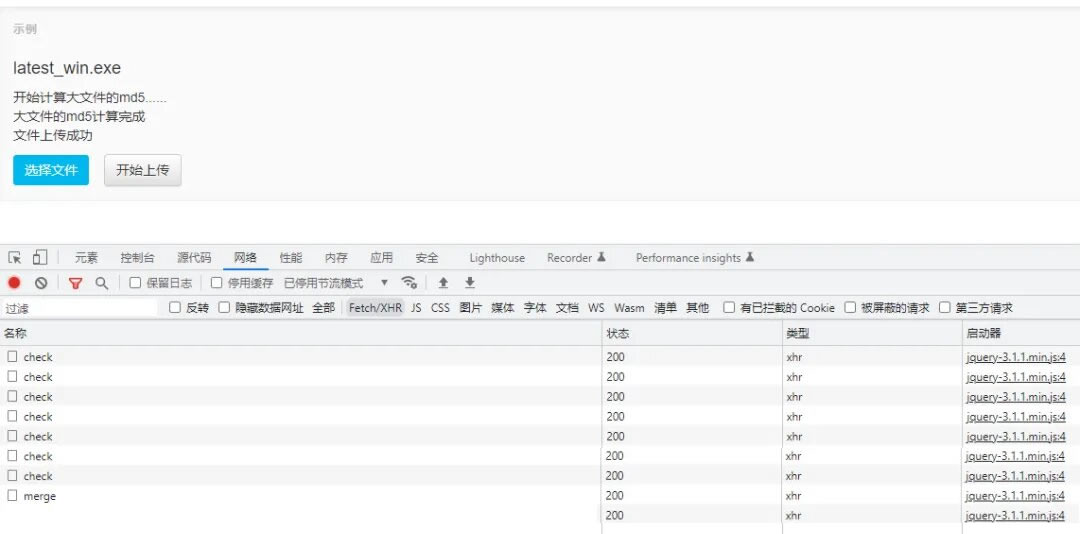Stop recording network log with red button
1080x534 pixels.
pyautogui.click(x=14, y=283)
